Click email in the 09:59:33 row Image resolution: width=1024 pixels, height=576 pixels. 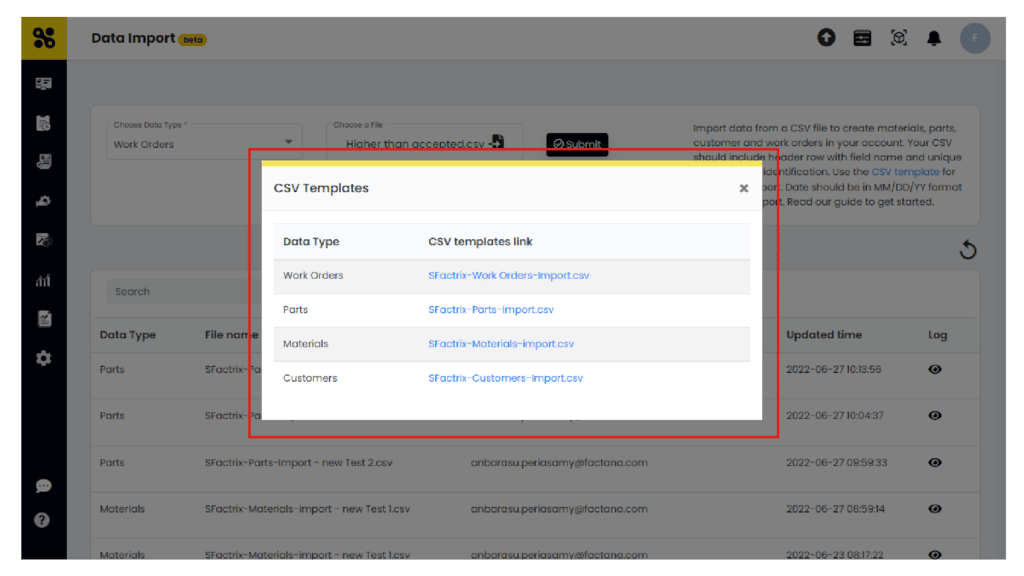click(x=559, y=462)
